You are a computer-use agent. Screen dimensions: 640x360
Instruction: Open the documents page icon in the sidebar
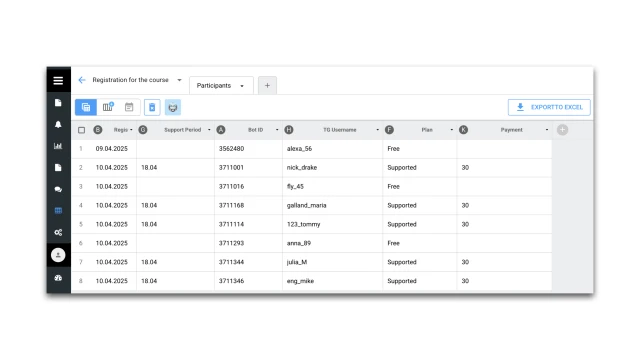(58, 103)
